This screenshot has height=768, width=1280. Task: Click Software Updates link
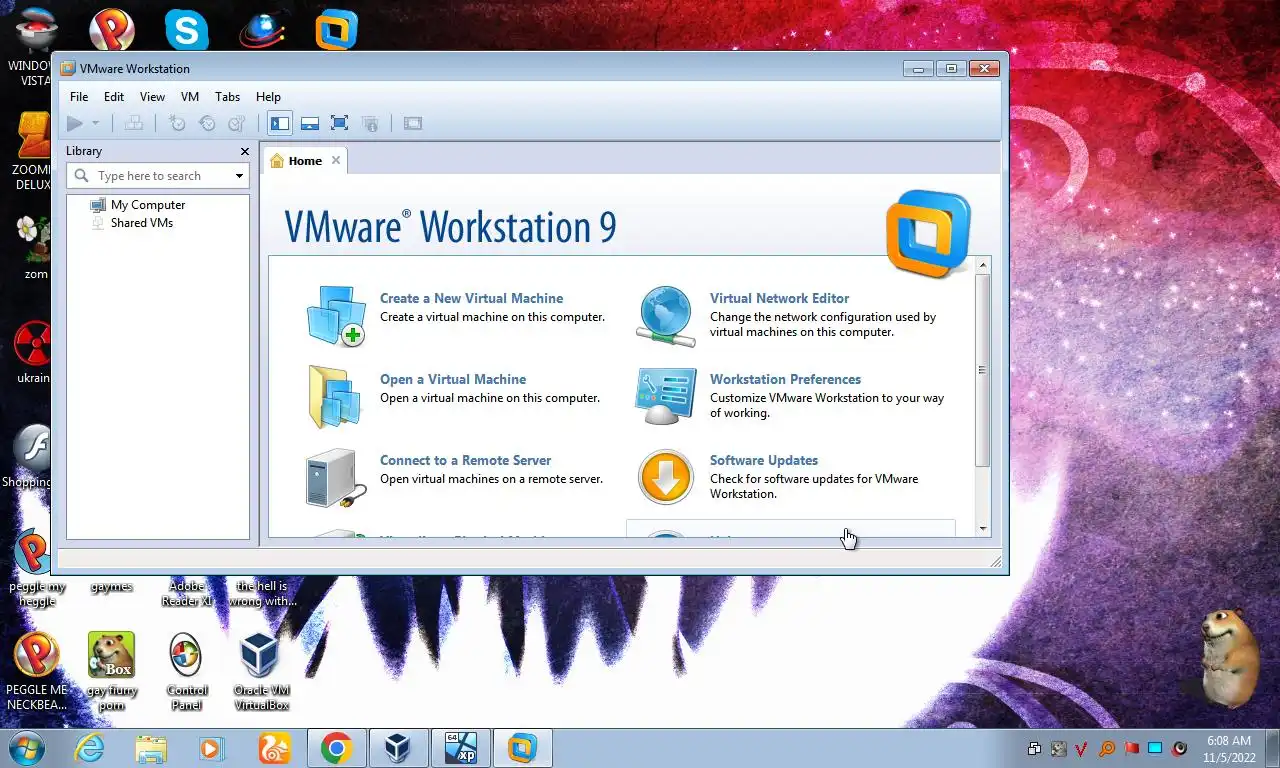(x=764, y=460)
